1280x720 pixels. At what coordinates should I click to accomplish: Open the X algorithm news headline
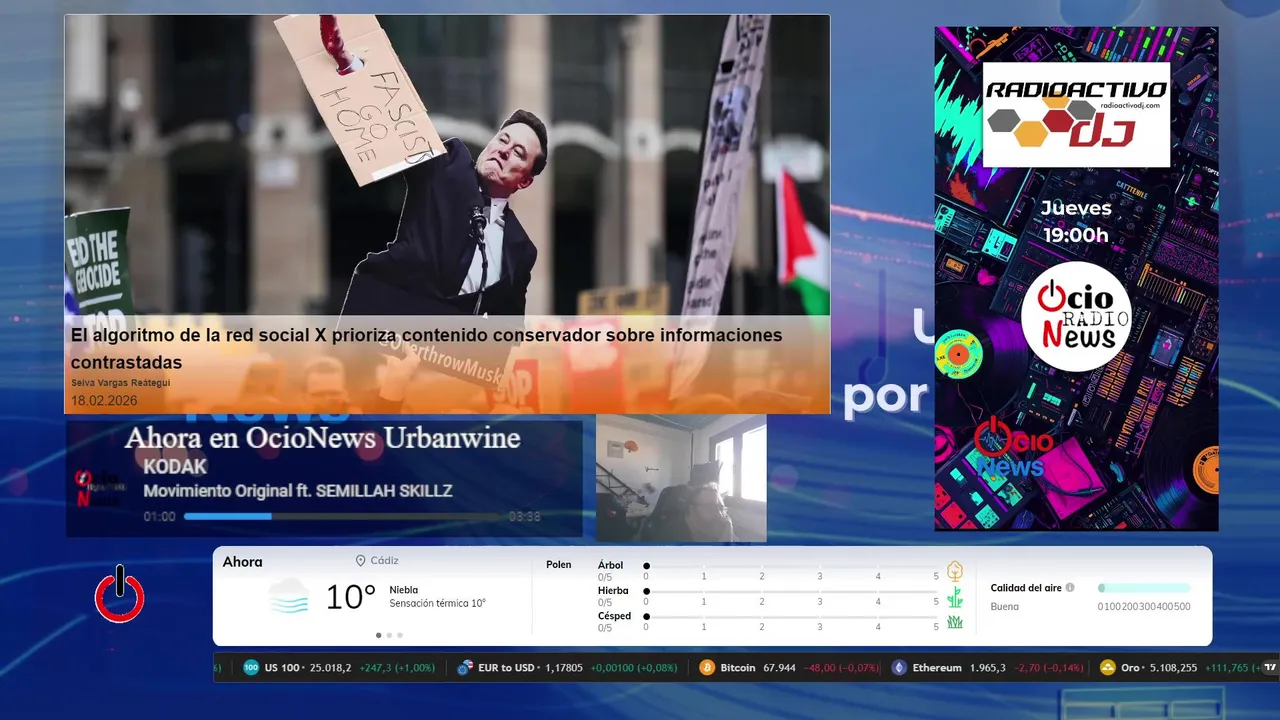(x=426, y=348)
